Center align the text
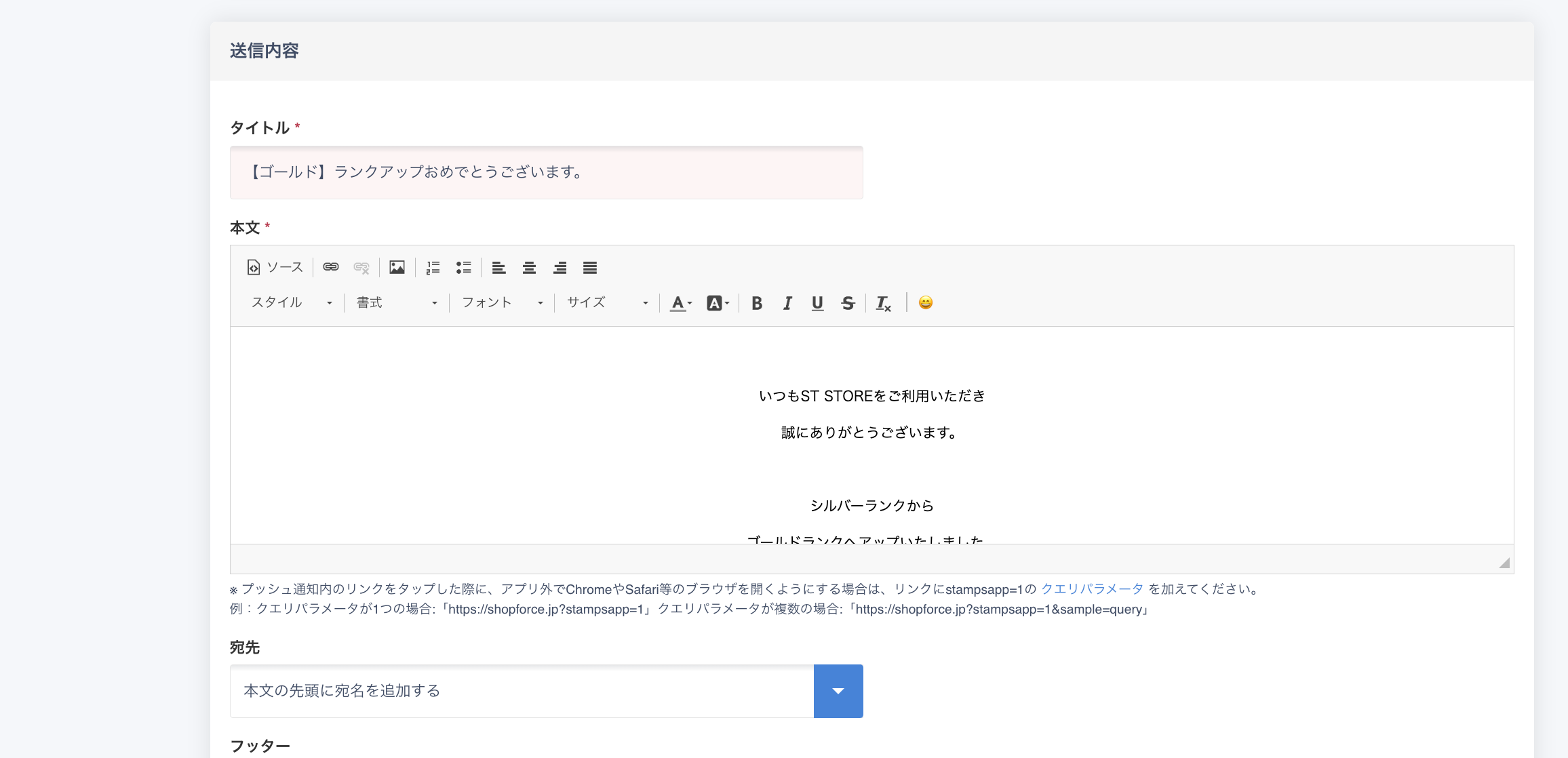 coord(530,267)
